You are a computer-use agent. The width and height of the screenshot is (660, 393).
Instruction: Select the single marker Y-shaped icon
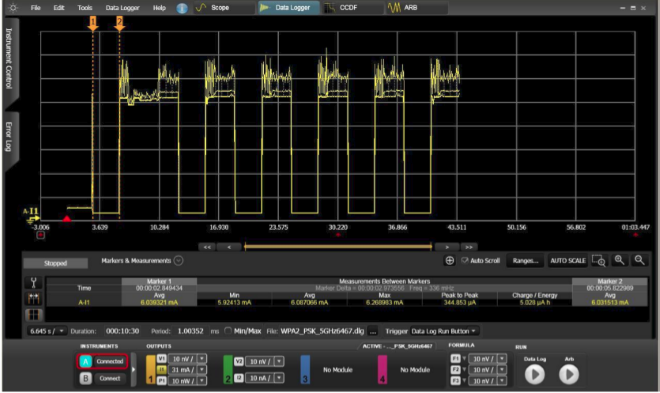click(34, 282)
